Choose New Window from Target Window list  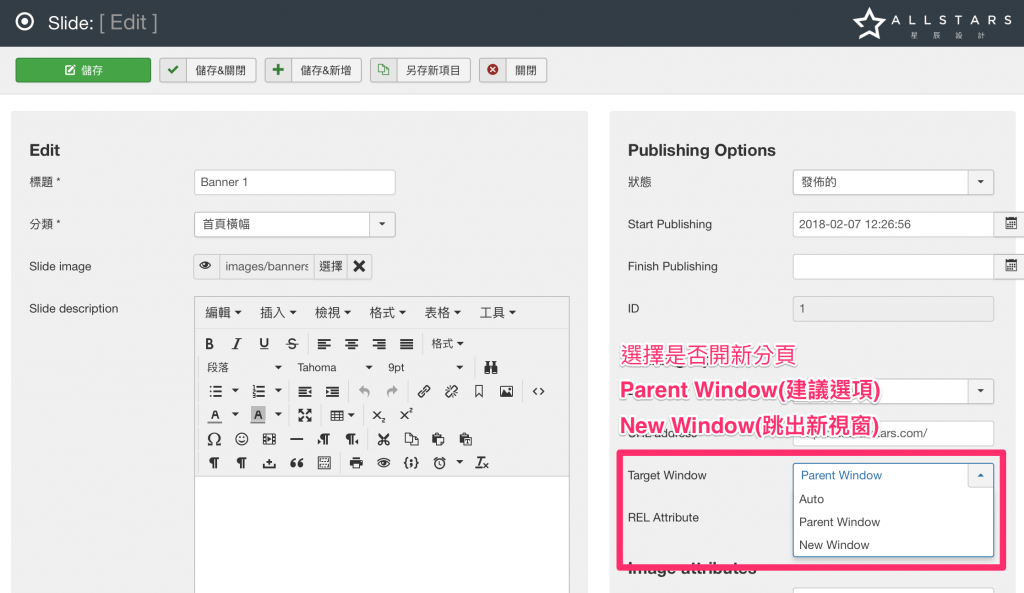click(x=834, y=545)
